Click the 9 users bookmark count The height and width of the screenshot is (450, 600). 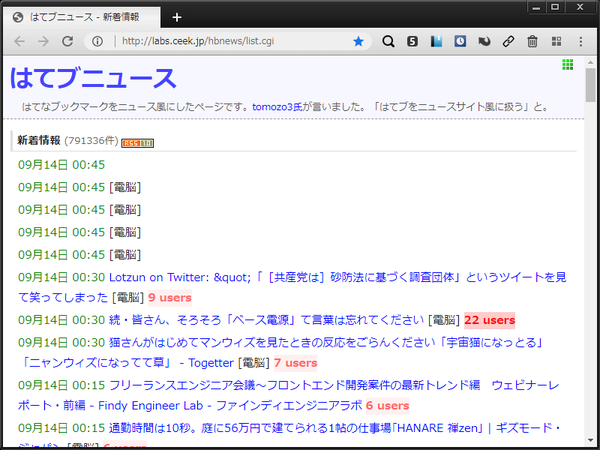coord(170,297)
